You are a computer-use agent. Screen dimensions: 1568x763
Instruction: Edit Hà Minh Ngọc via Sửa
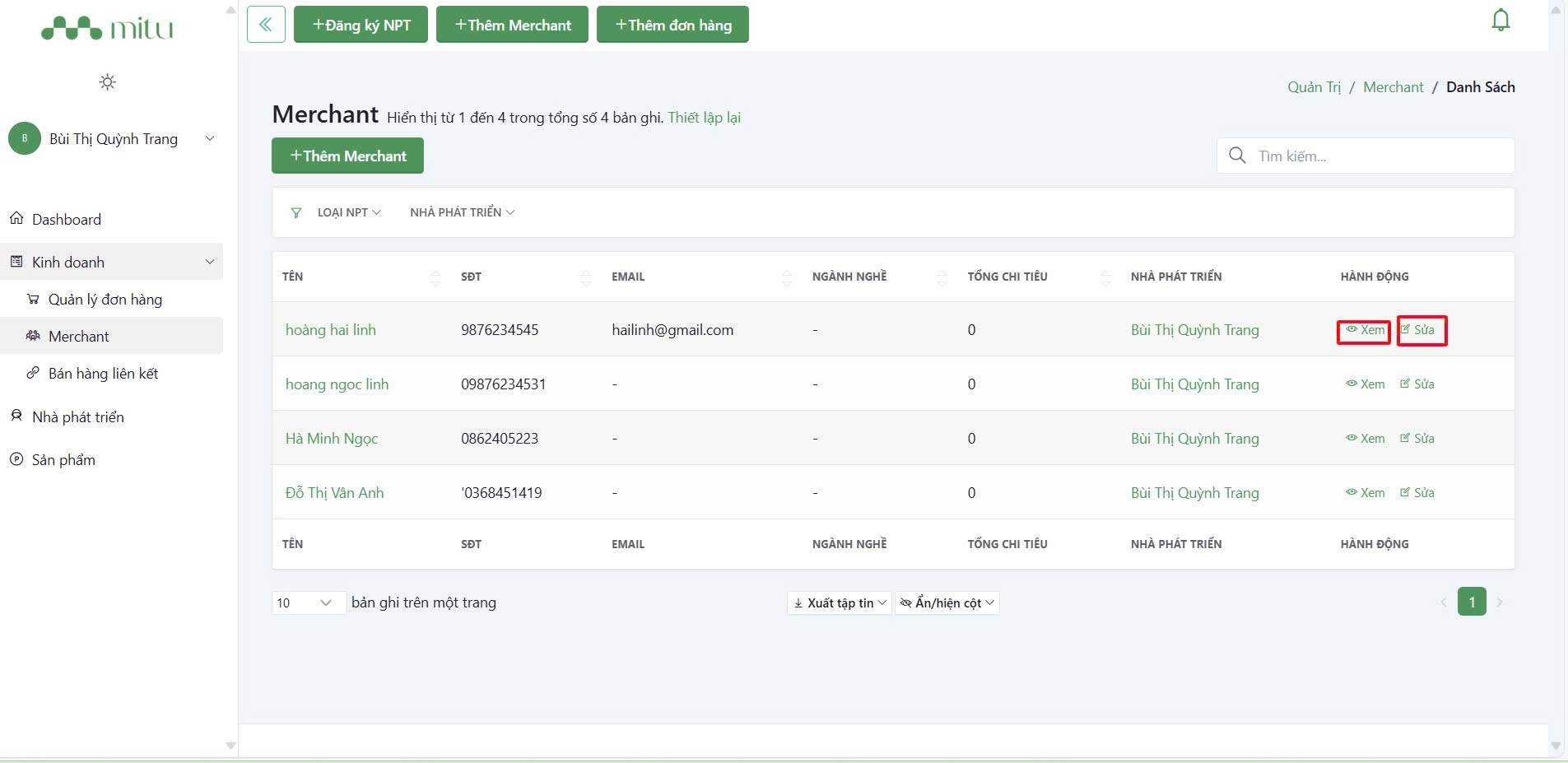[x=1417, y=439]
